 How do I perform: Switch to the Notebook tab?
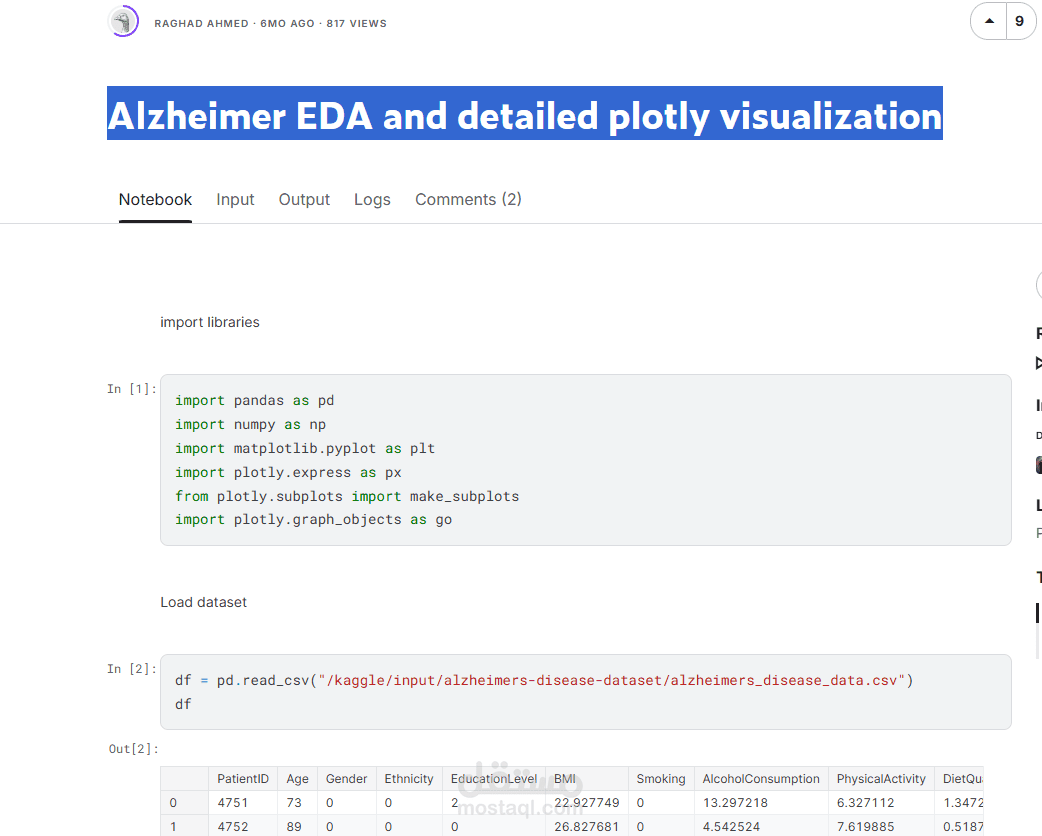[x=155, y=199]
